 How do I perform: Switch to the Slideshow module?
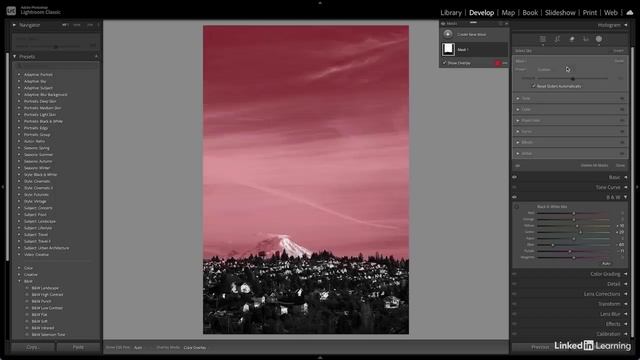[560, 13]
